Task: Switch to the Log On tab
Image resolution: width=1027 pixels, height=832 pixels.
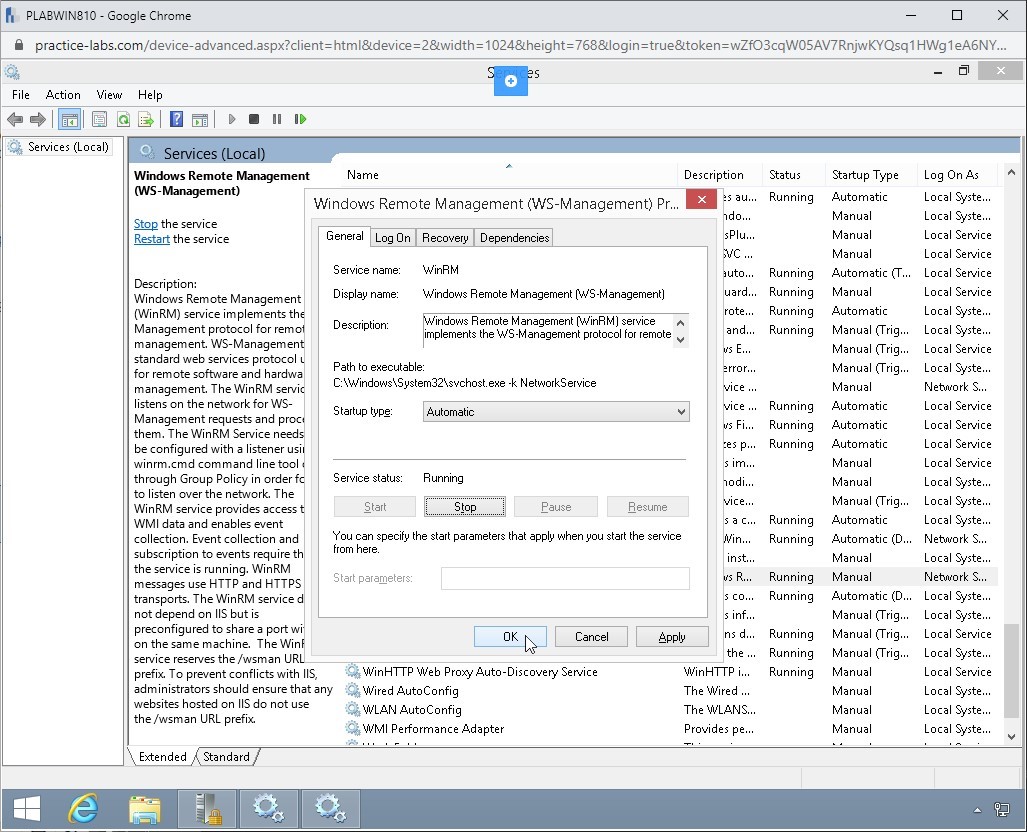Action: point(392,238)
